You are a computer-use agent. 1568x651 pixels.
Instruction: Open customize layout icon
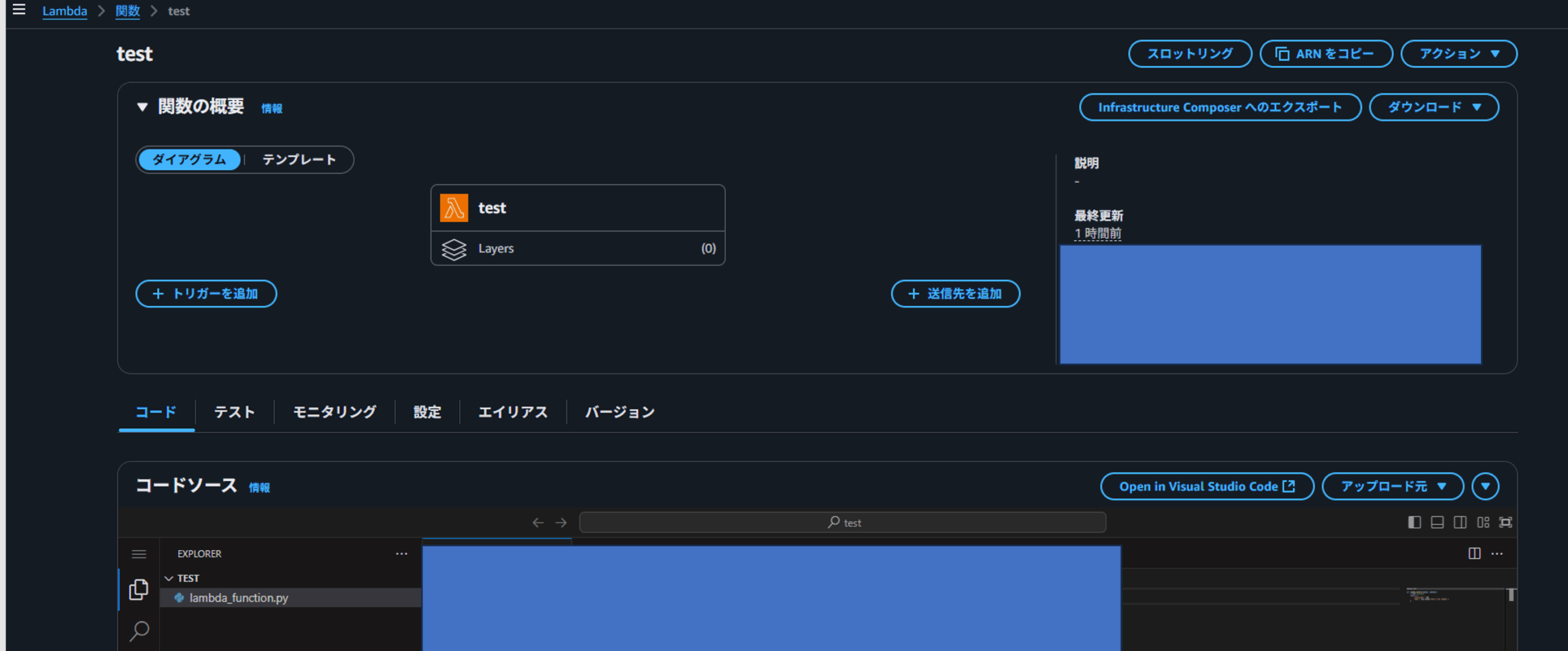point(1483,522)
